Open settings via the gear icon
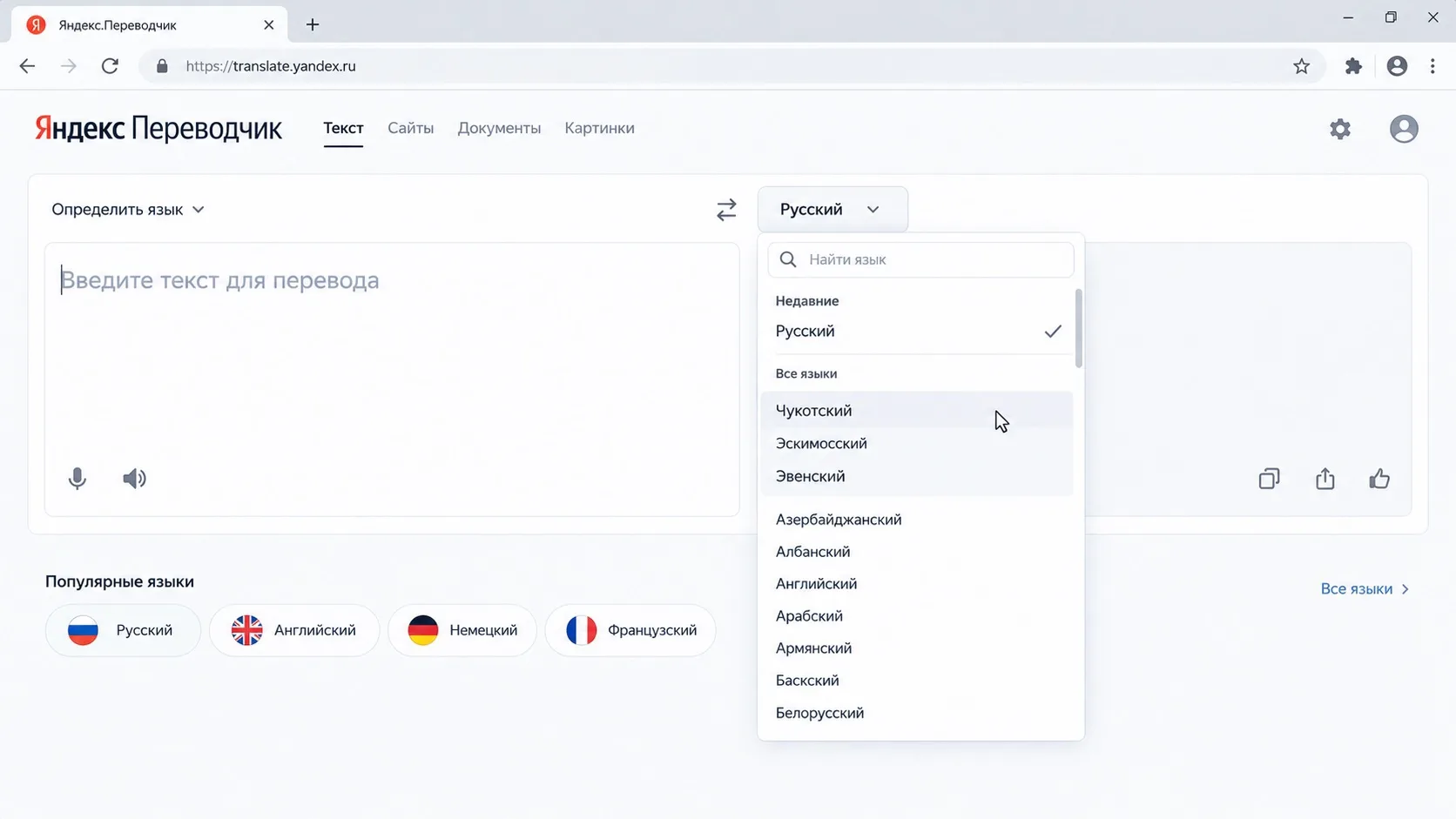This screenshot has width=1456, height=819. pyautogui.click(x=1340, y=129)
